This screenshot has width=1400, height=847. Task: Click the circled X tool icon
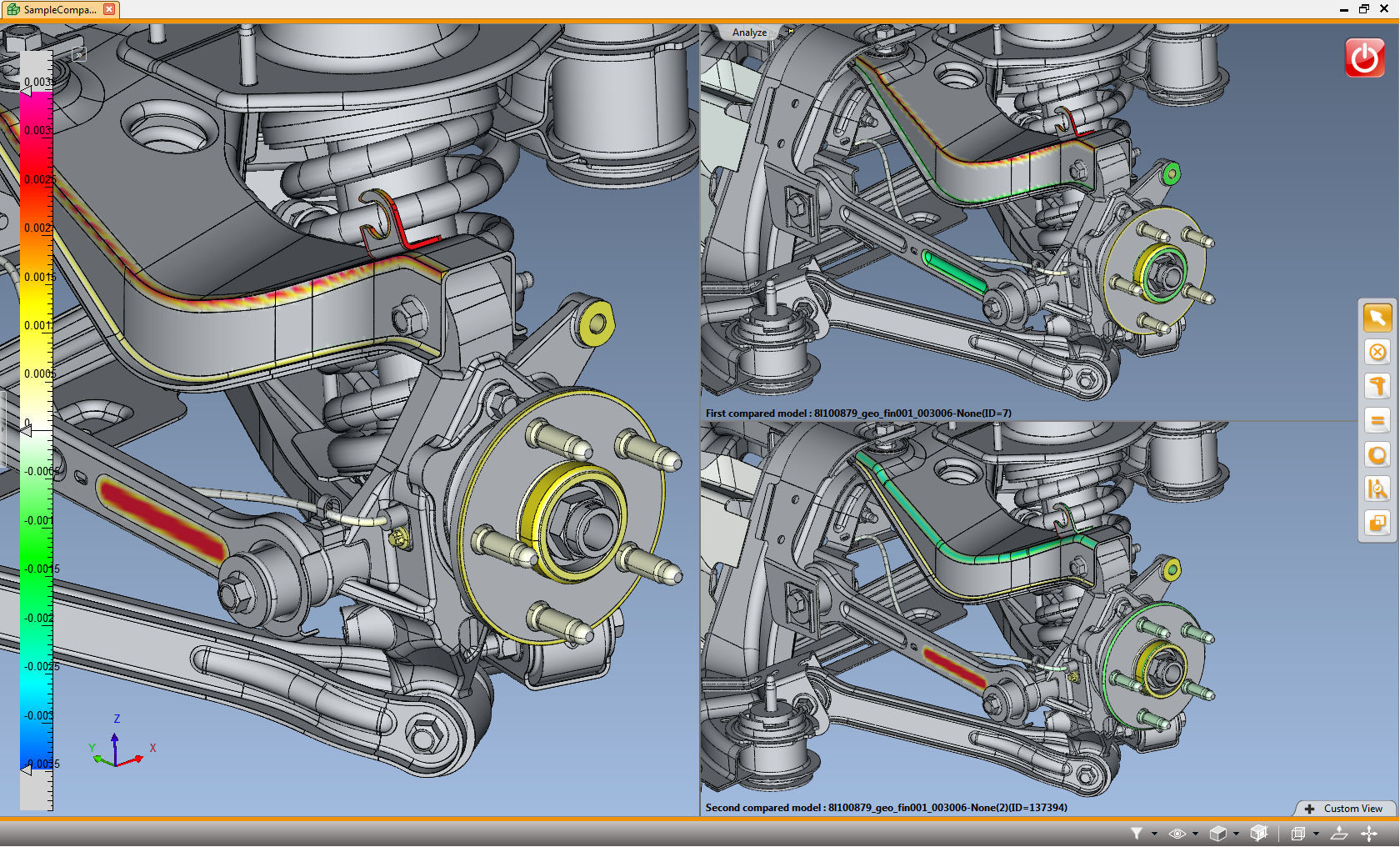click(x=1377, y=352)
